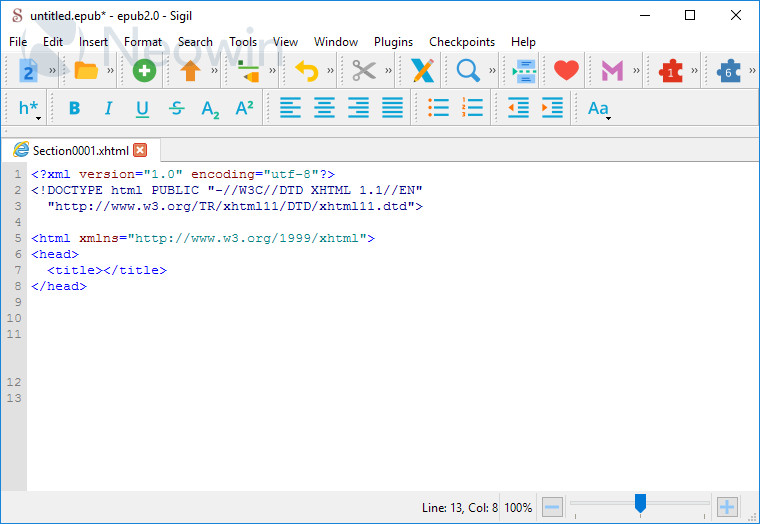Click the zoom slider handle

tap(641, 503)
